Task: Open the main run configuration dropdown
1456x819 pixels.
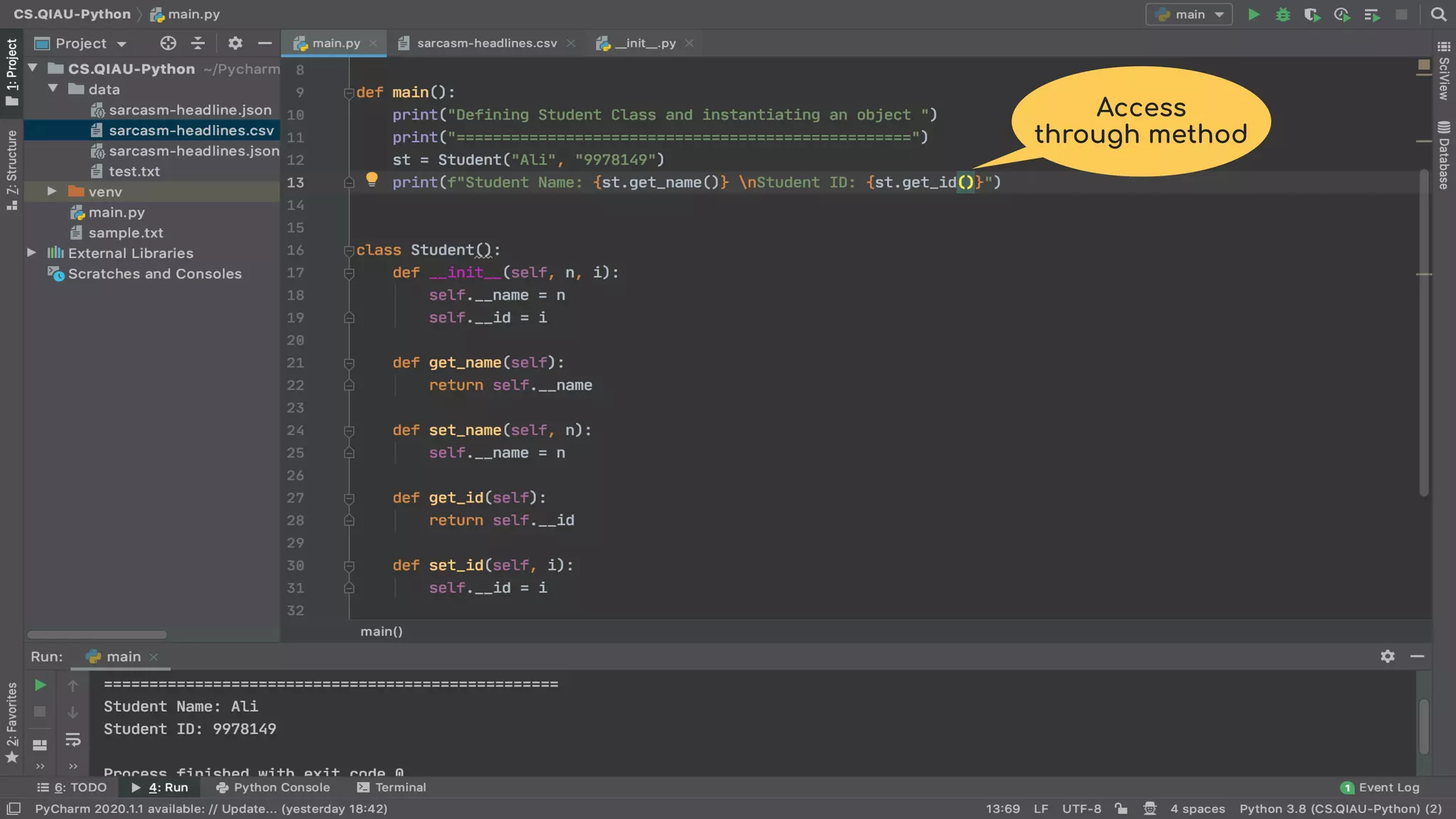Action: click(x=1189, y=14)
